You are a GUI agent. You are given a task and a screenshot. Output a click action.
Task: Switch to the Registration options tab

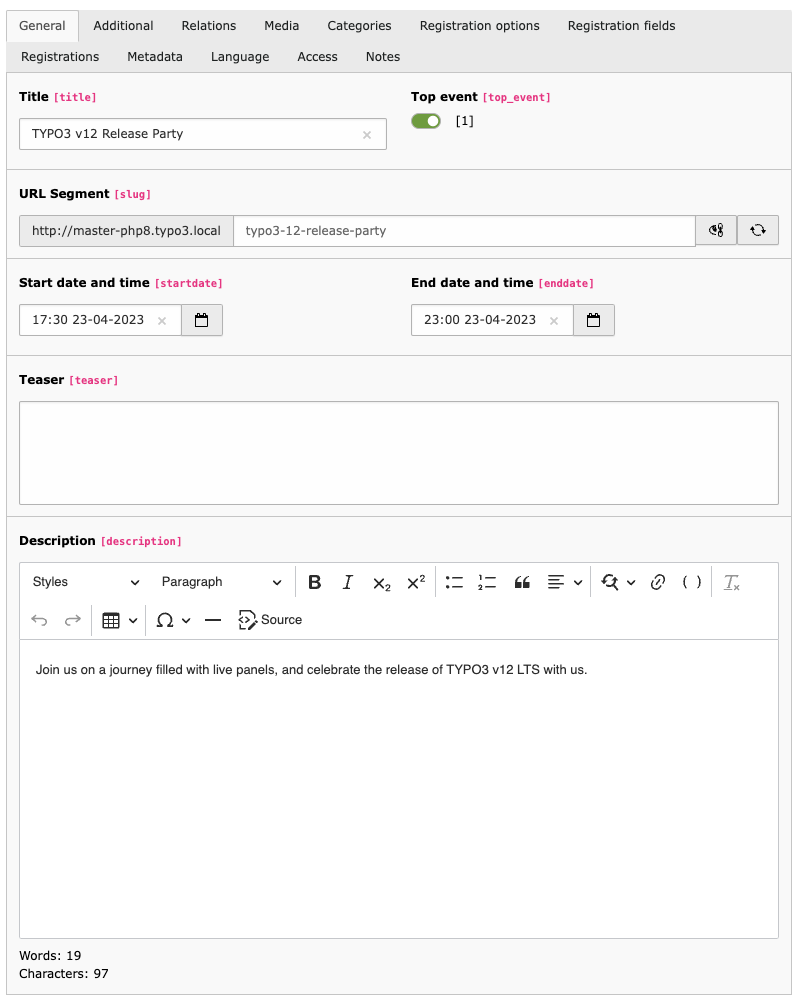tap(479, 26)
